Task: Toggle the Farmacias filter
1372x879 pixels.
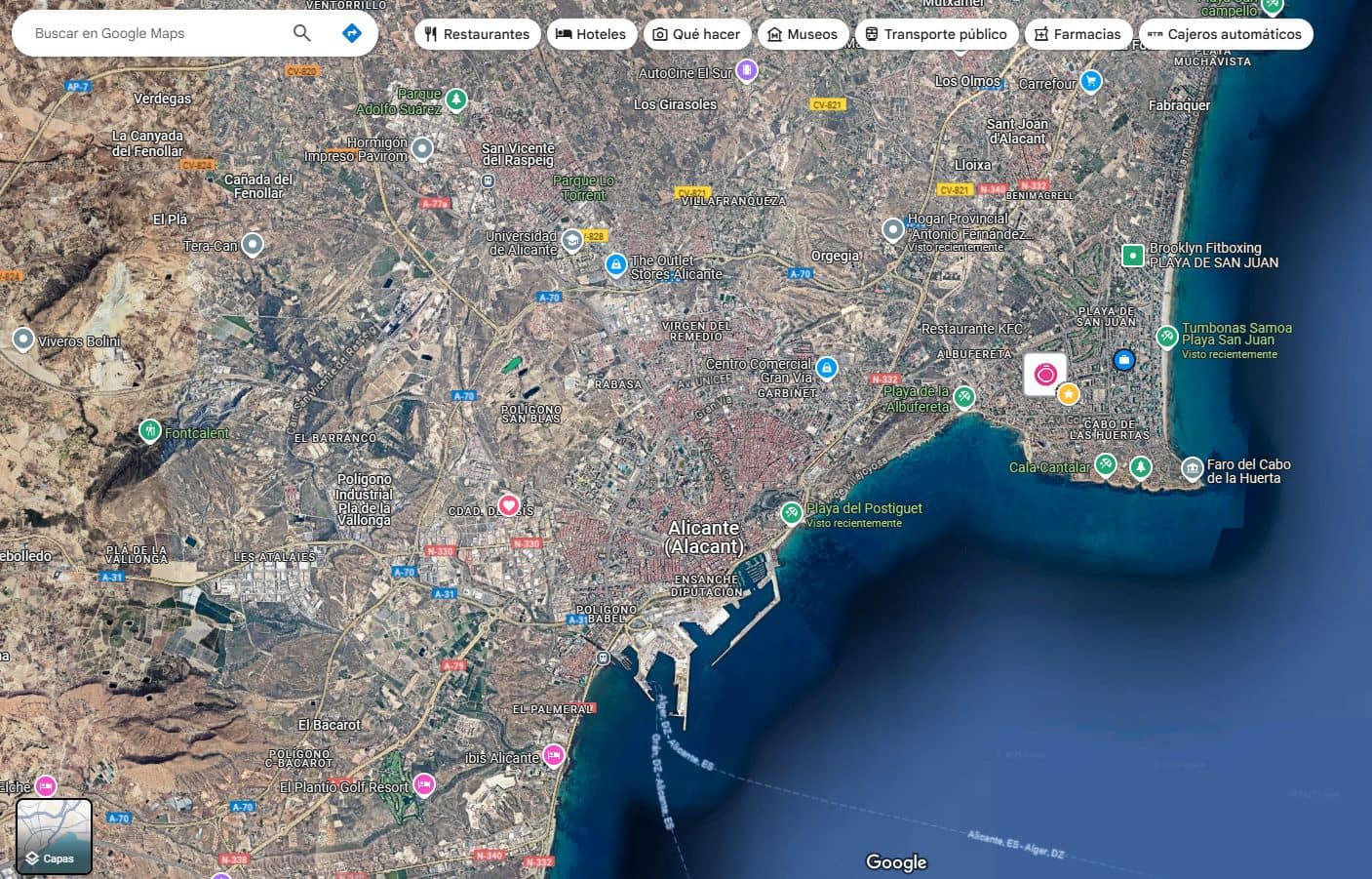Action: click(x=1078, y=33)
